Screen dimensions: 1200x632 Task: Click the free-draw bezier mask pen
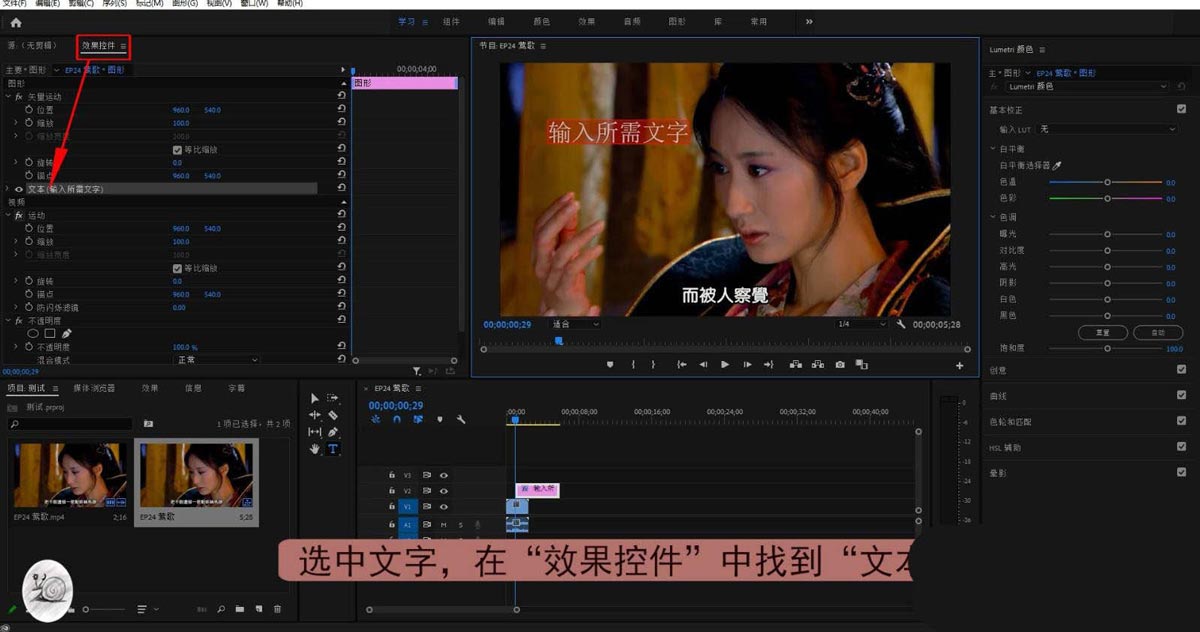click(67, 333)
